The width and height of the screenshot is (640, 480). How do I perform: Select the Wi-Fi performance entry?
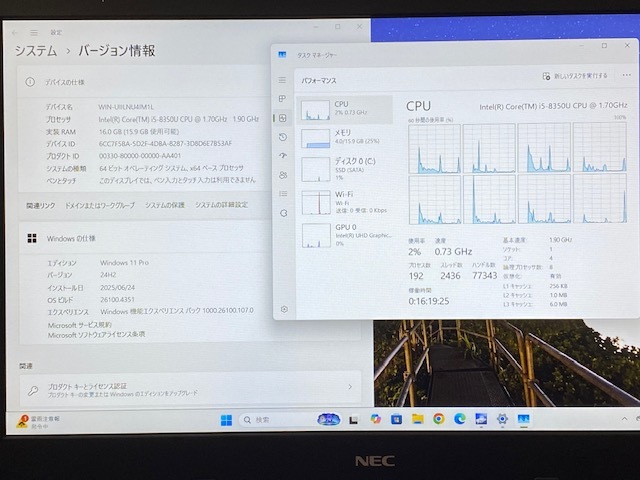(344, 202)
